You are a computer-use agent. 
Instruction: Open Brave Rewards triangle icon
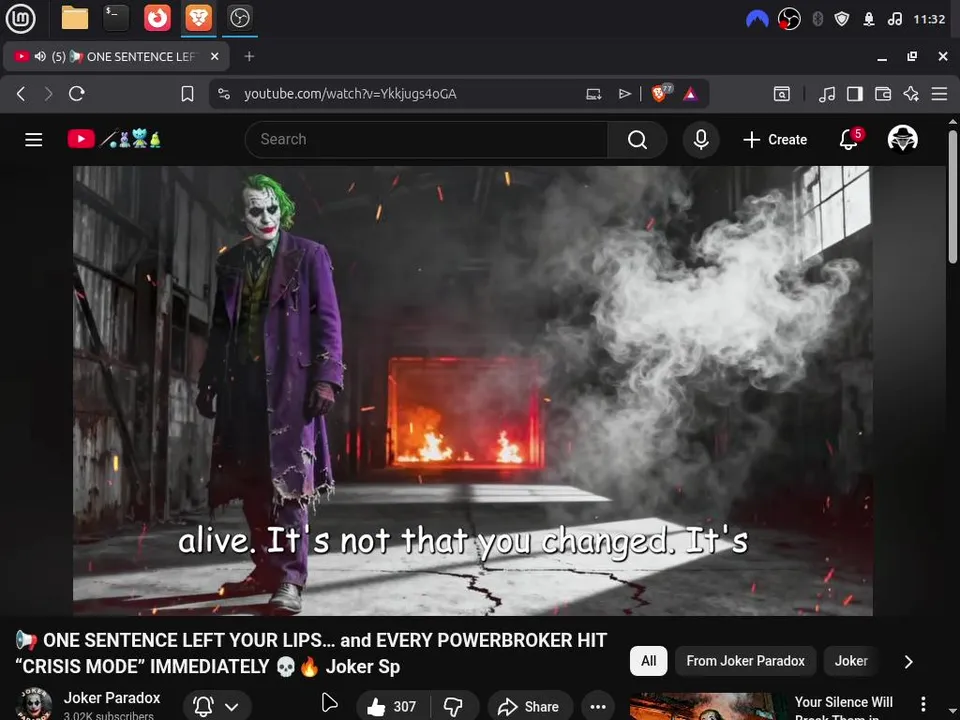[x=690, y=94]
